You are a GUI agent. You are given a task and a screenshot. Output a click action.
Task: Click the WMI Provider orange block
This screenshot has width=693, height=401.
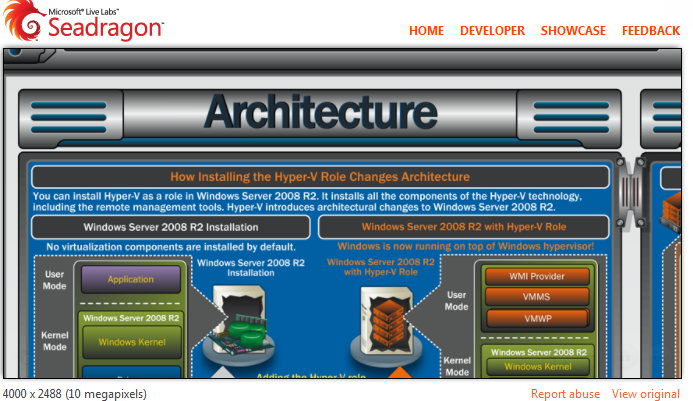[537, 276]
